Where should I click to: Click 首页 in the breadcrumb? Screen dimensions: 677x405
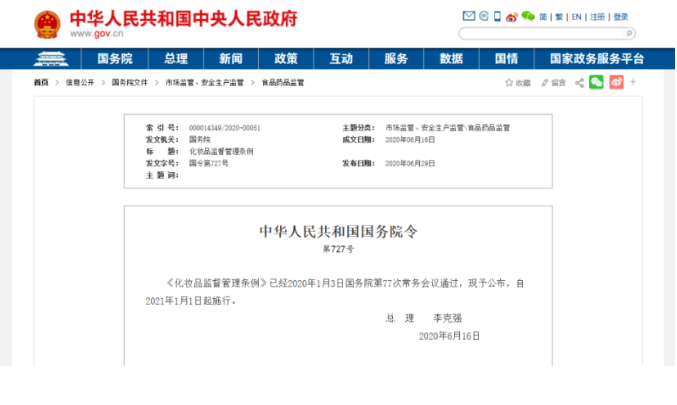point(40,82)
